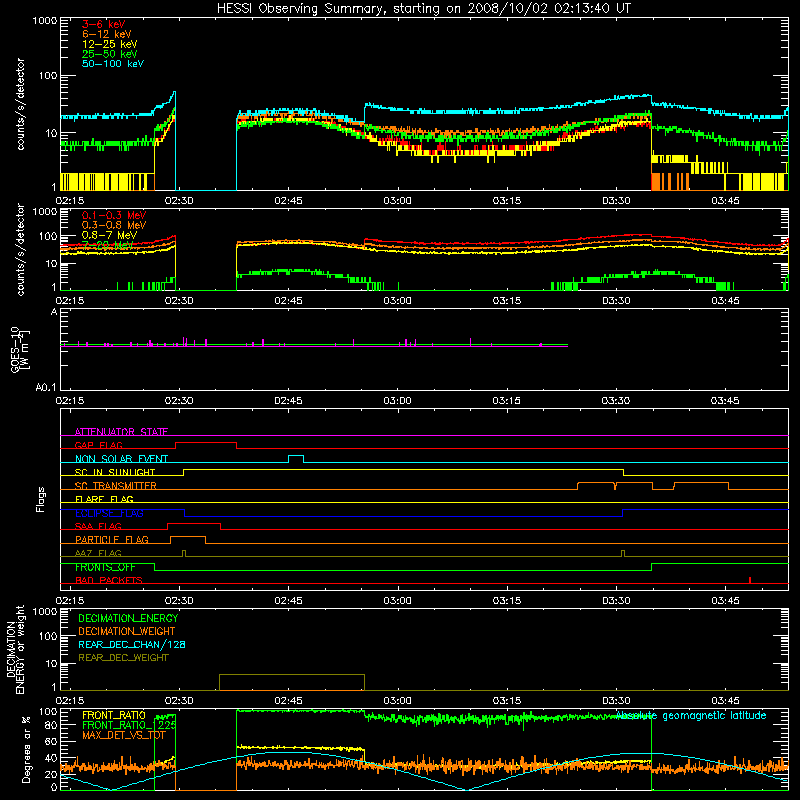Select the ECLIPSE_FLAG label
800x800 pixels.
(x=109, y=513)
